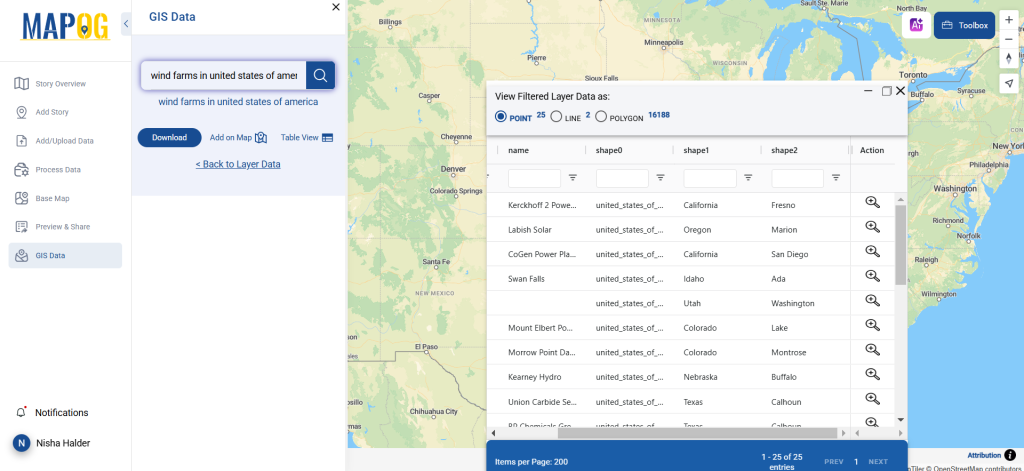Select the POINT radio option
Screen dimensions: 1024x471
tap(501, 117)
